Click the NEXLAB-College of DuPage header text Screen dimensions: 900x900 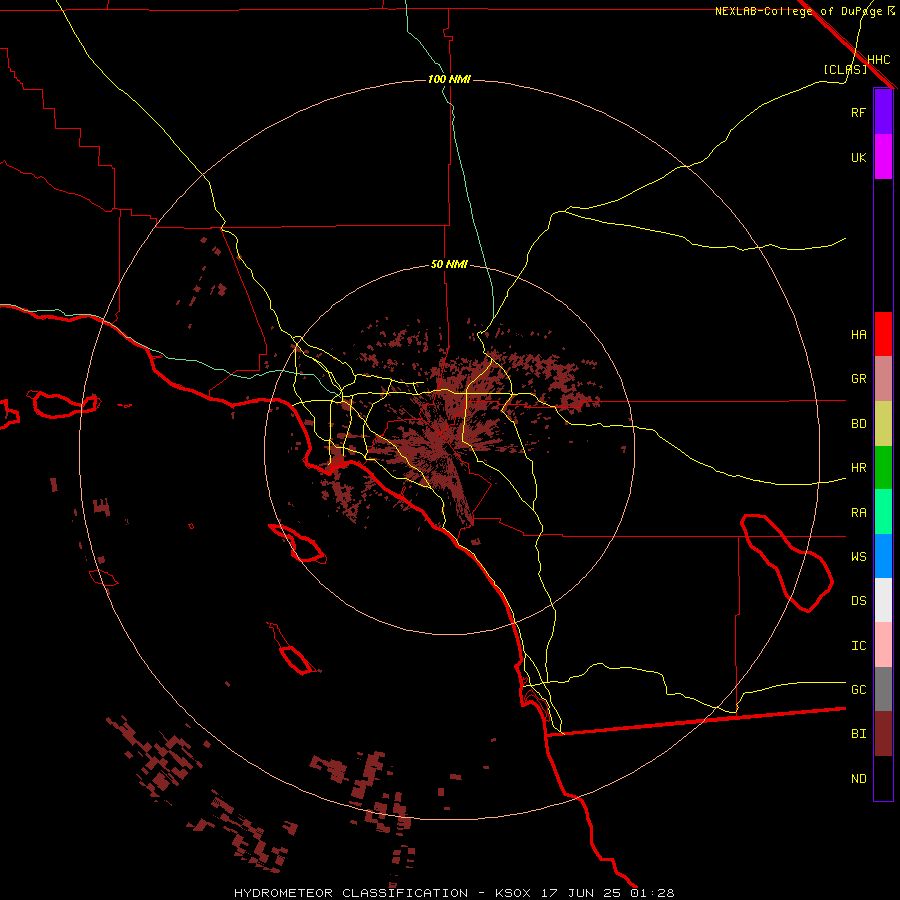(798, 11)
